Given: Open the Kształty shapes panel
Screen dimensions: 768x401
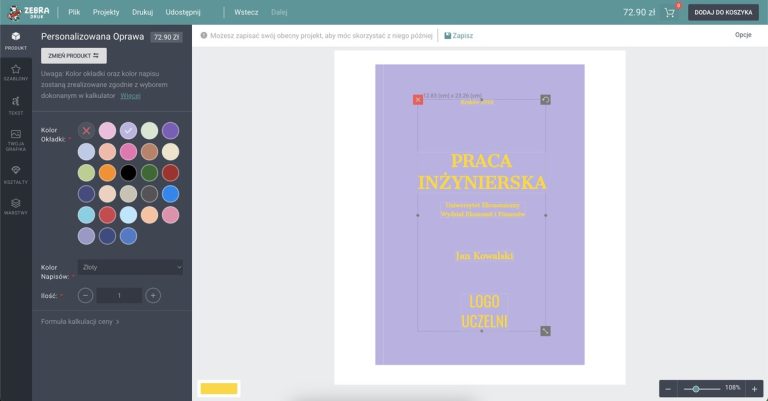Looking at the screenshot, I should tap(15, 172).
